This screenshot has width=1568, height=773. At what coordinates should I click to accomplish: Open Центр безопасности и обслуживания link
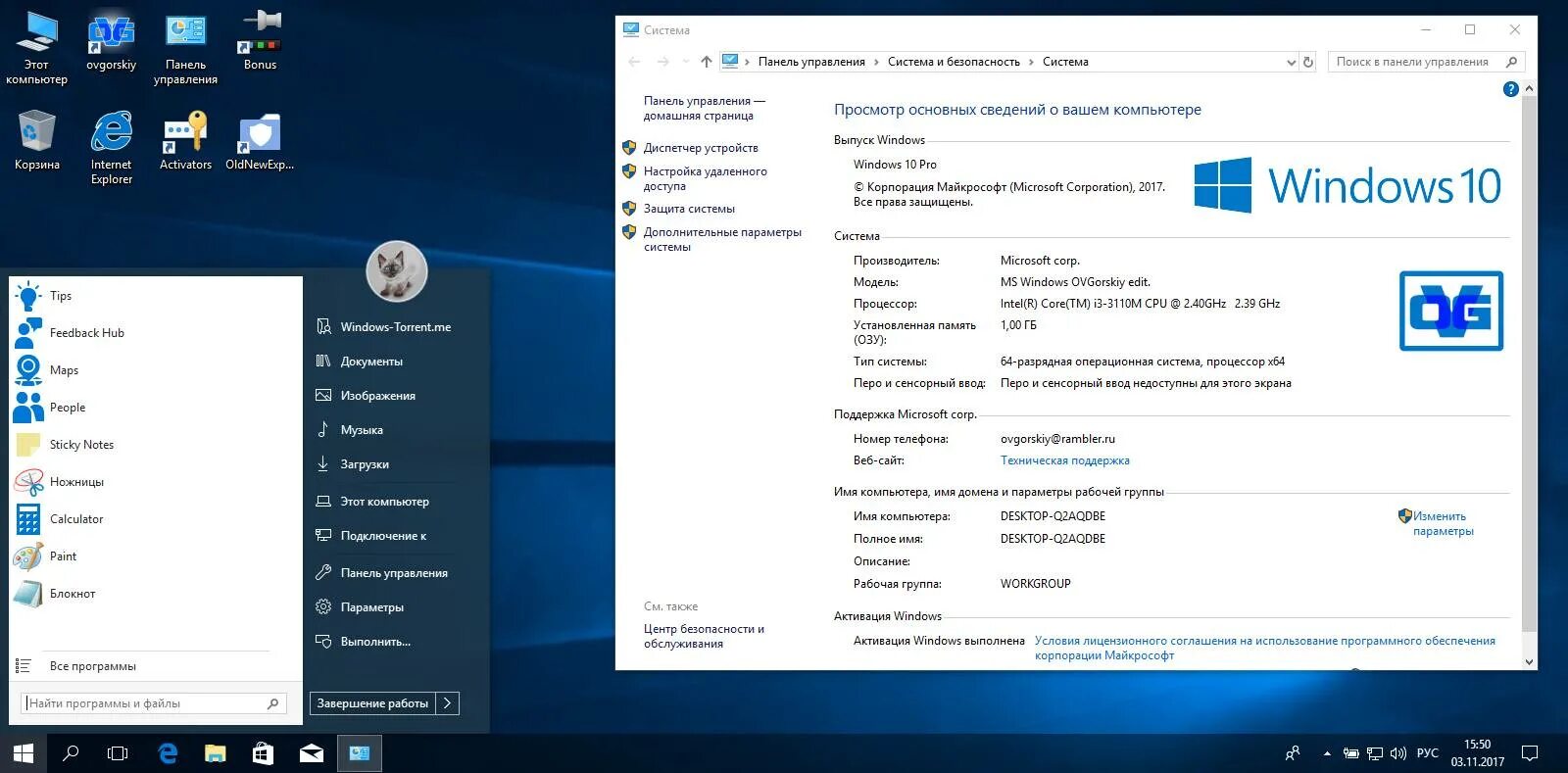[704, 636]
